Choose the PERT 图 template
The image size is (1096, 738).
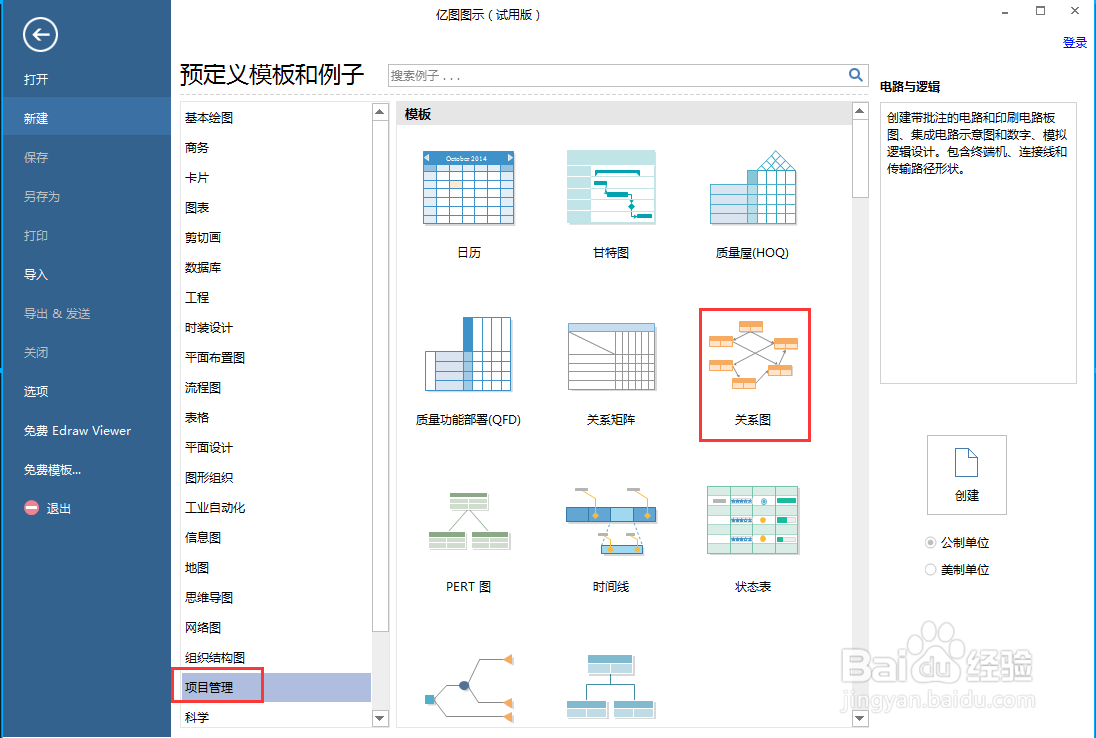coord(468,521)
